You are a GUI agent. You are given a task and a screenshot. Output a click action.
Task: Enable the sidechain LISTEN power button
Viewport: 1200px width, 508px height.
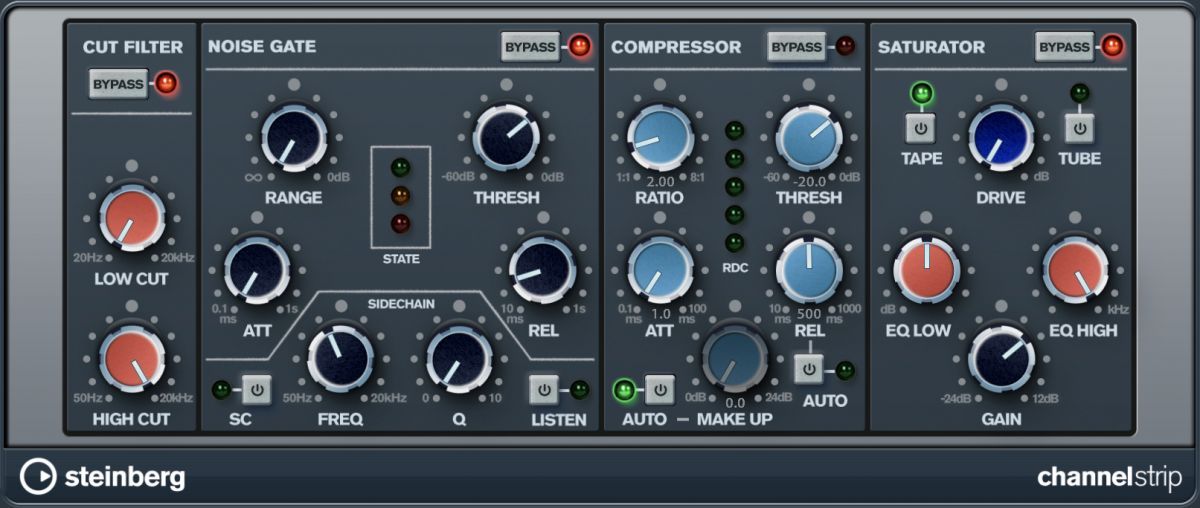(544, 390)
